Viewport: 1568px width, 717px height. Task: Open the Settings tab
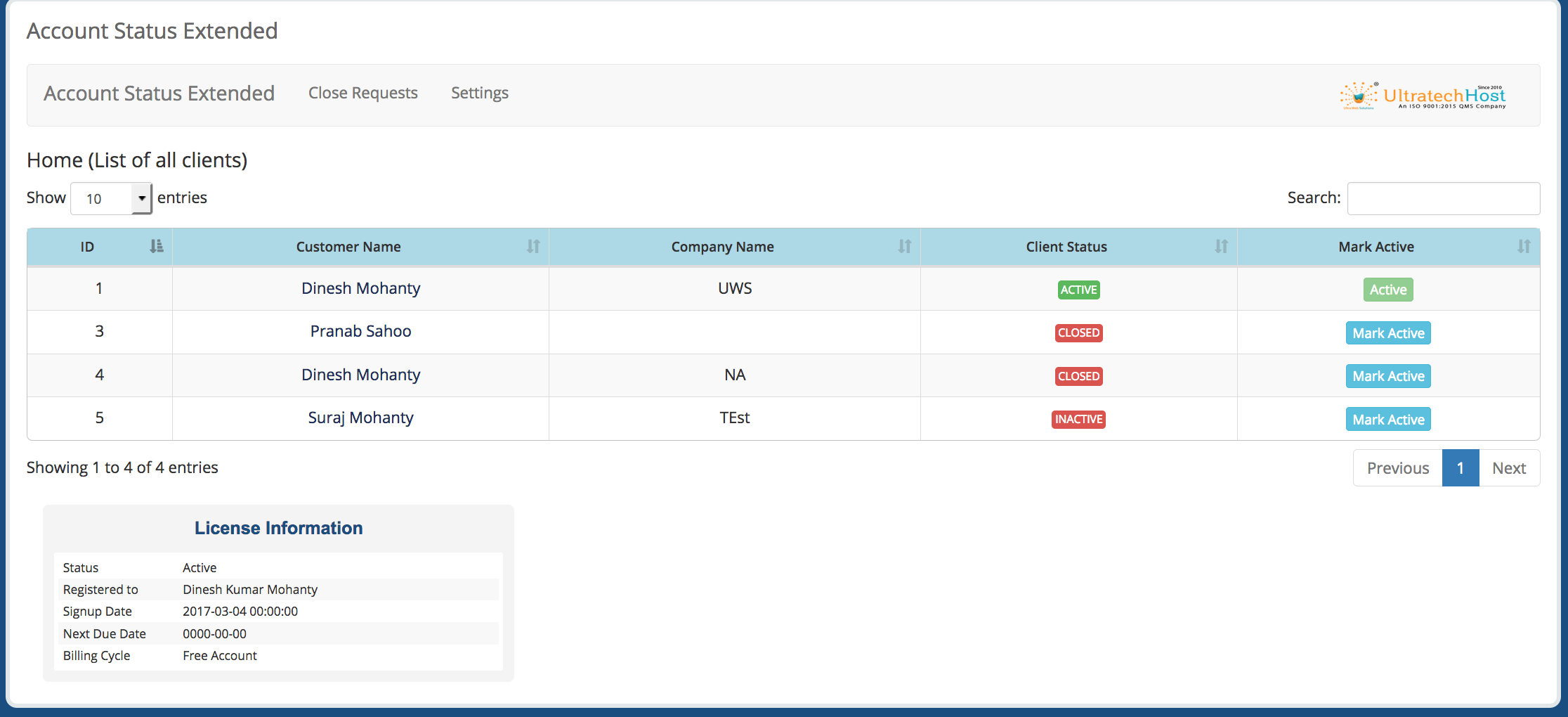[479, 93]
